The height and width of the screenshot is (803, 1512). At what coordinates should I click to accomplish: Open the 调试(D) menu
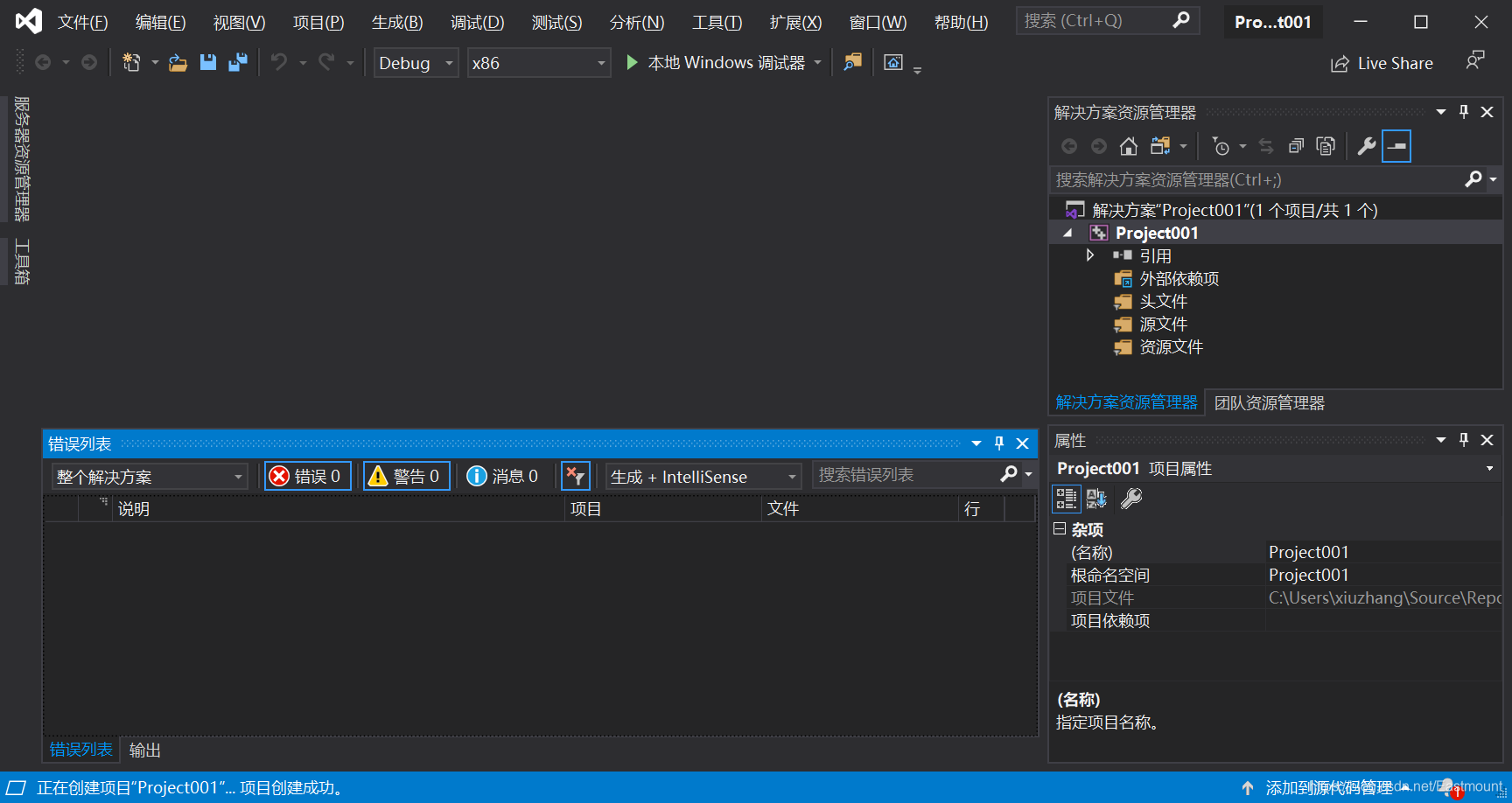point(477,22)
